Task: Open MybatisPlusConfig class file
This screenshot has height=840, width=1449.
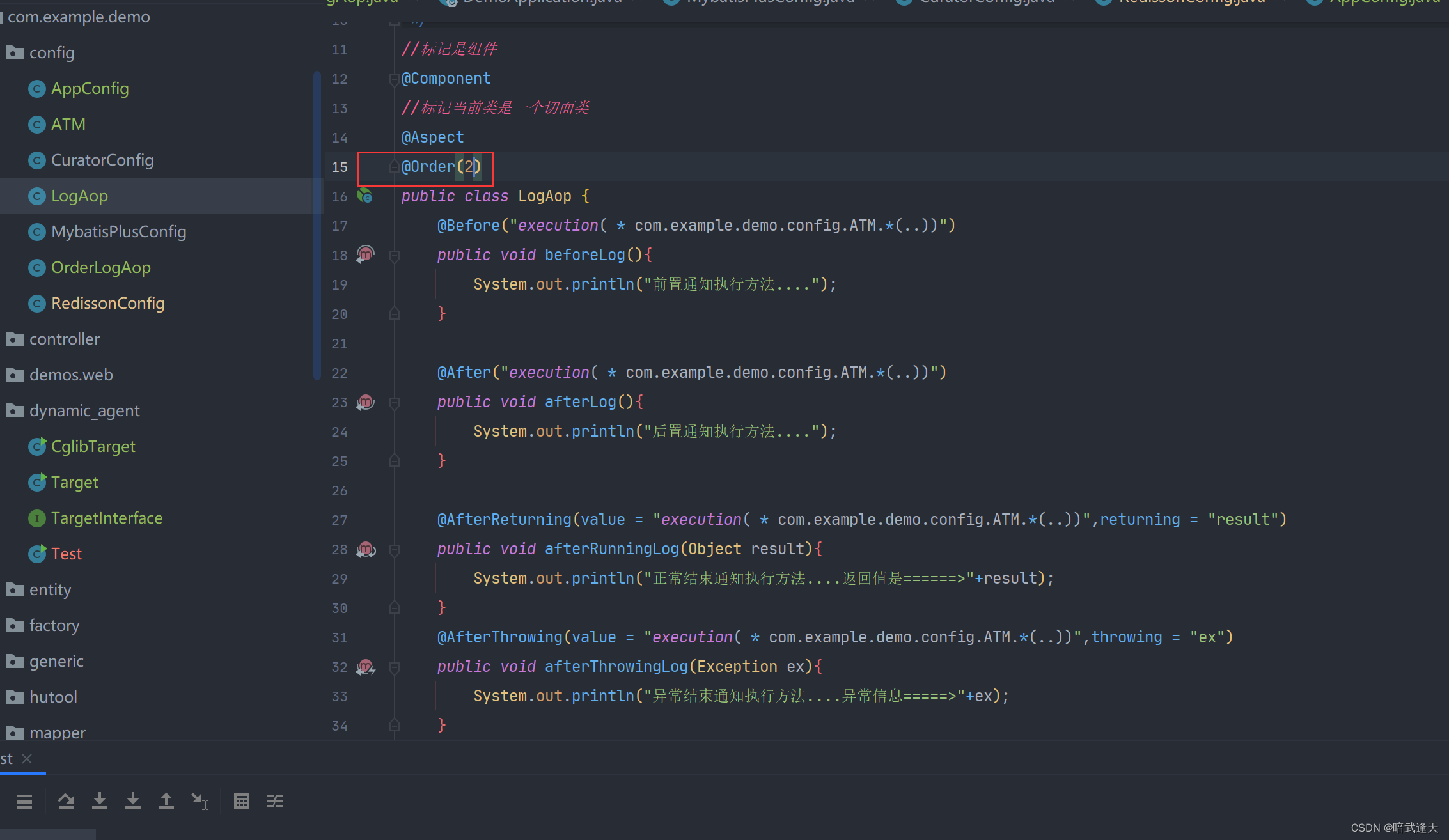Action: (119, 231)
